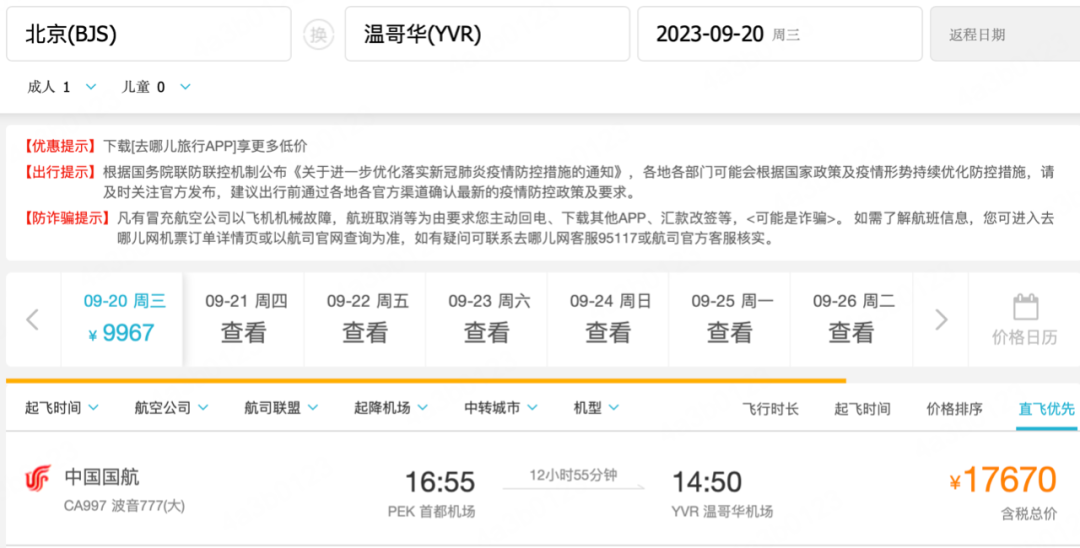Select the 09-25 周一 date tab
The width and height of the screenshot is (1080, 548).
coord(730,319)
